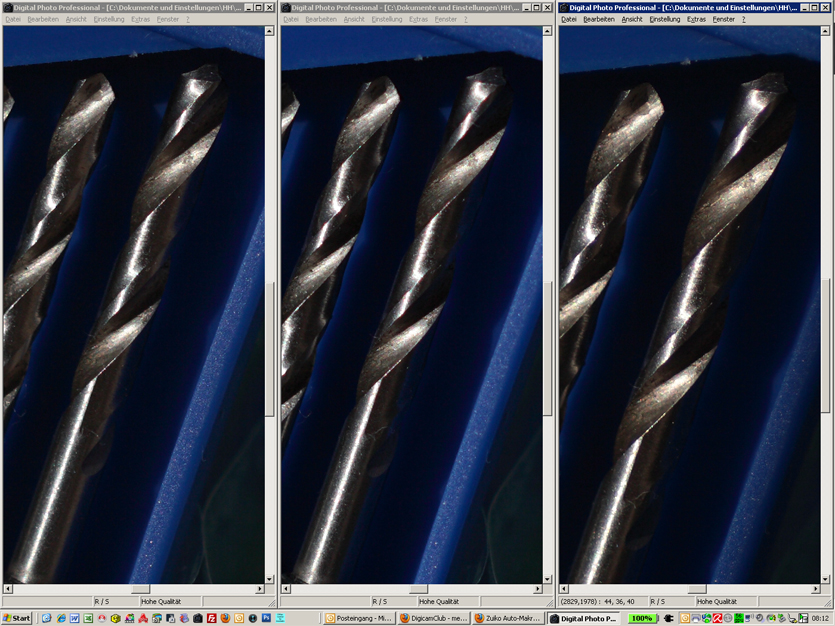Viewport: 835px width, 626px height.
Task: Switch to the Posteingang taskbar window
Action: pos(359,619)
